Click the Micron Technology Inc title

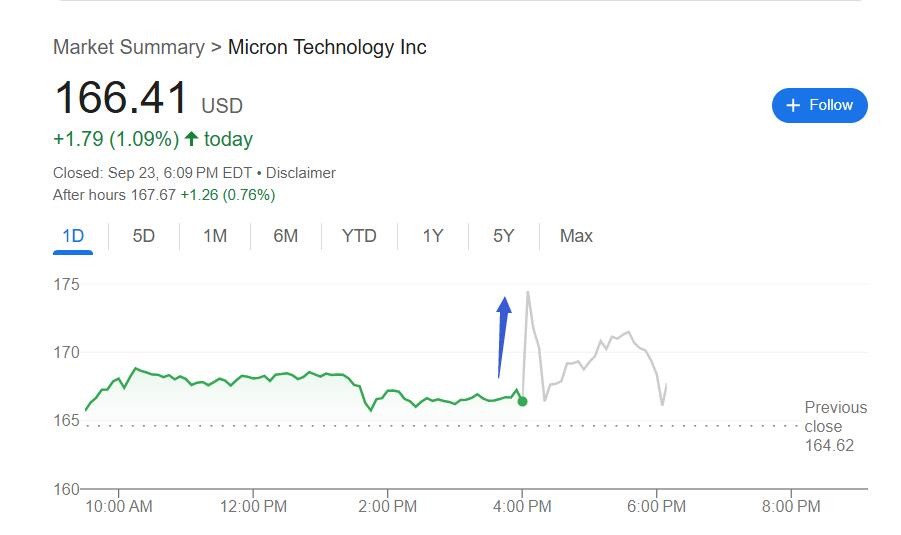point(327,47)
